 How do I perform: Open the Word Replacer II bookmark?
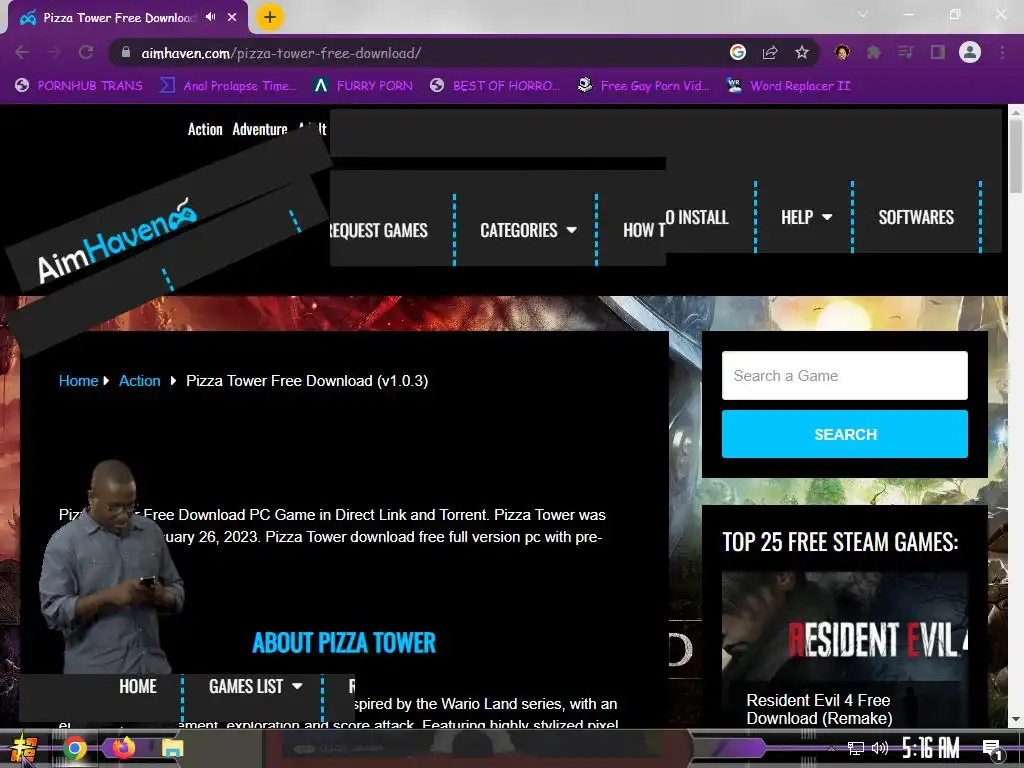click(x=789, y=86)
